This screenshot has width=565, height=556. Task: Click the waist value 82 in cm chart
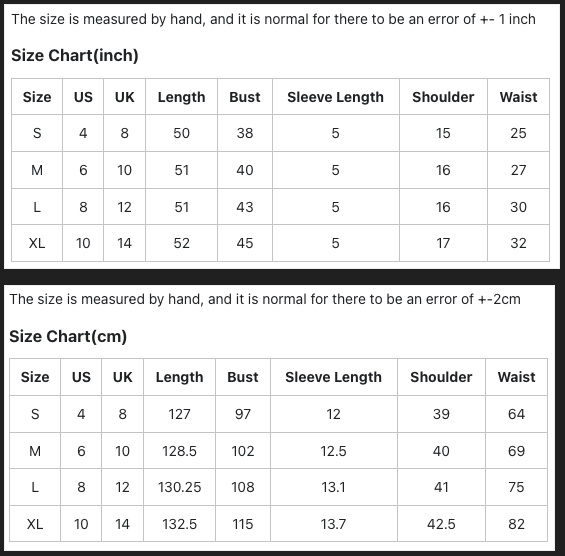tap(516, 524)
